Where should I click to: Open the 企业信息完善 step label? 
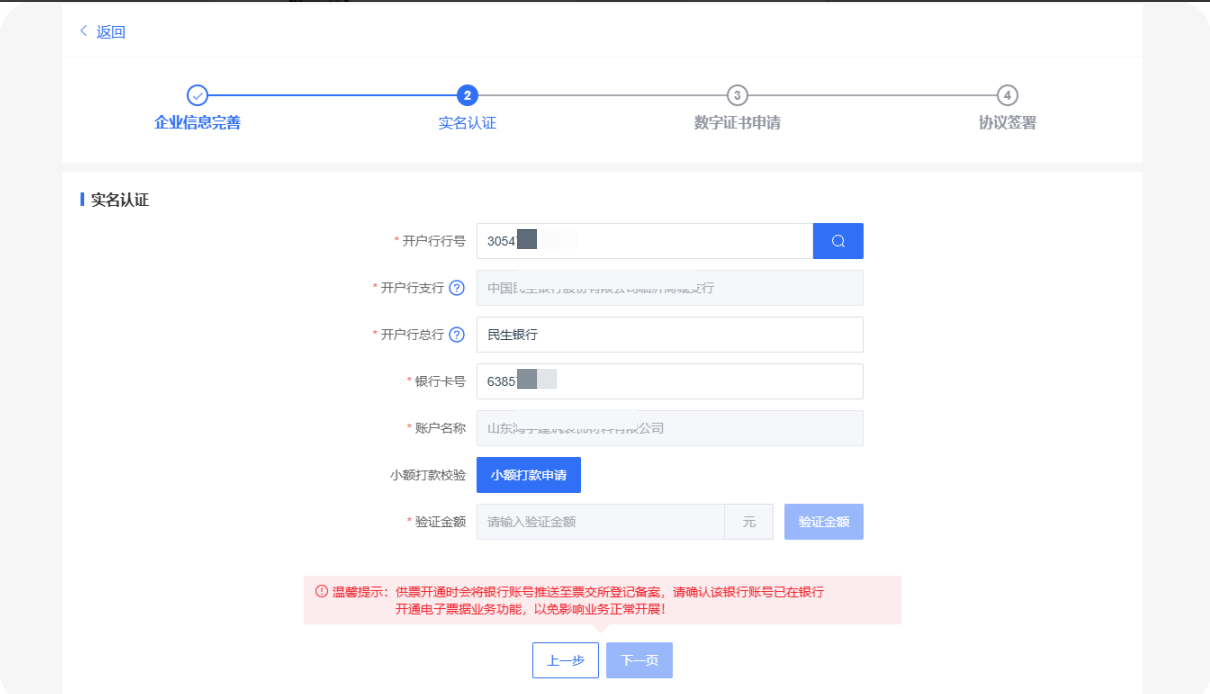[x=198, y=123]
